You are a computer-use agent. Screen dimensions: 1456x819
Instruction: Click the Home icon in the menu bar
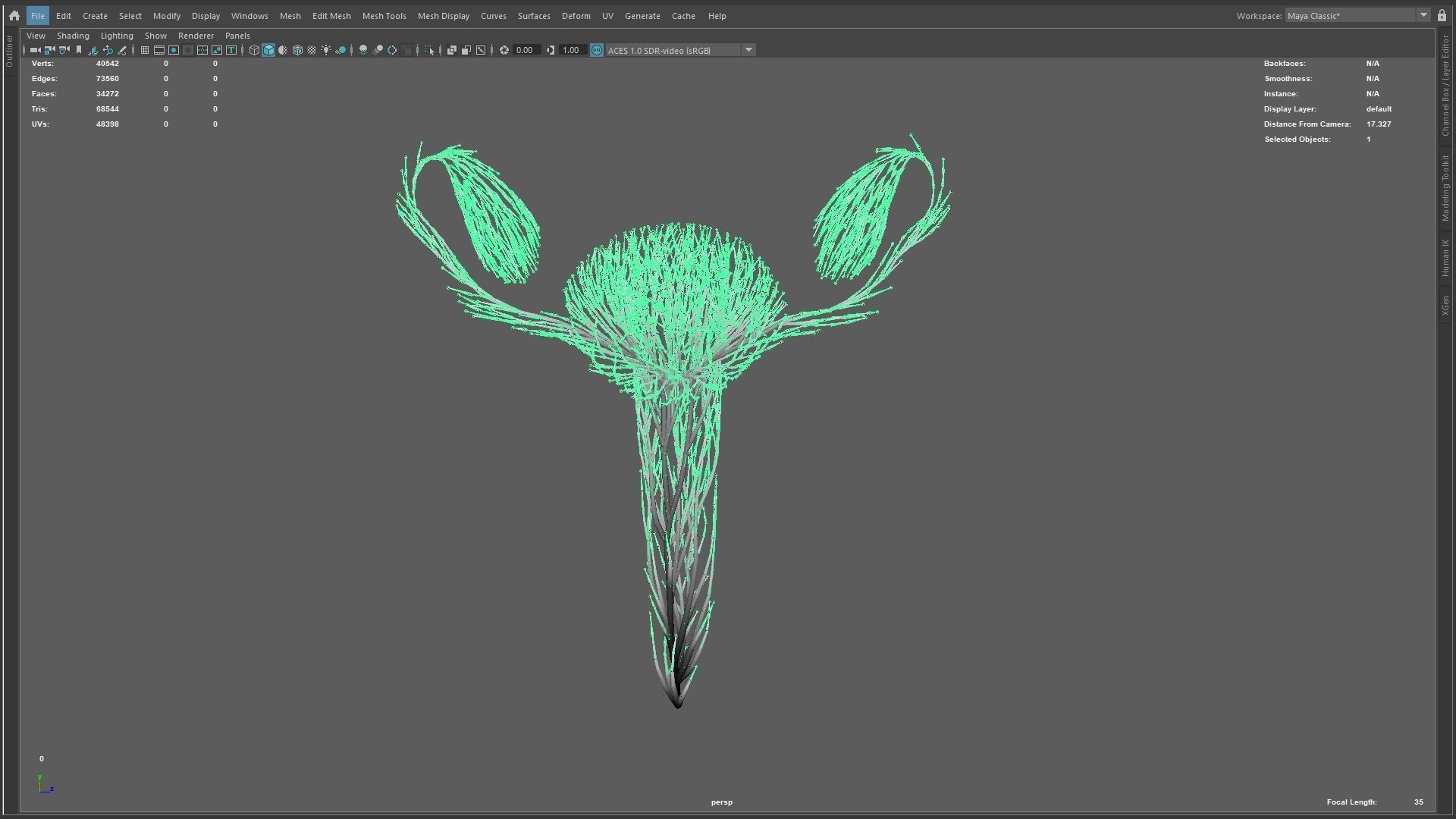(14, 15)
